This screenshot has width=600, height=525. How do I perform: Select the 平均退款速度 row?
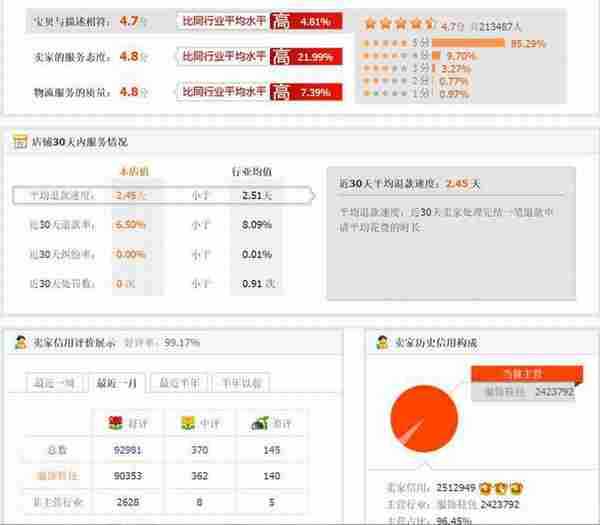point(56,196)
